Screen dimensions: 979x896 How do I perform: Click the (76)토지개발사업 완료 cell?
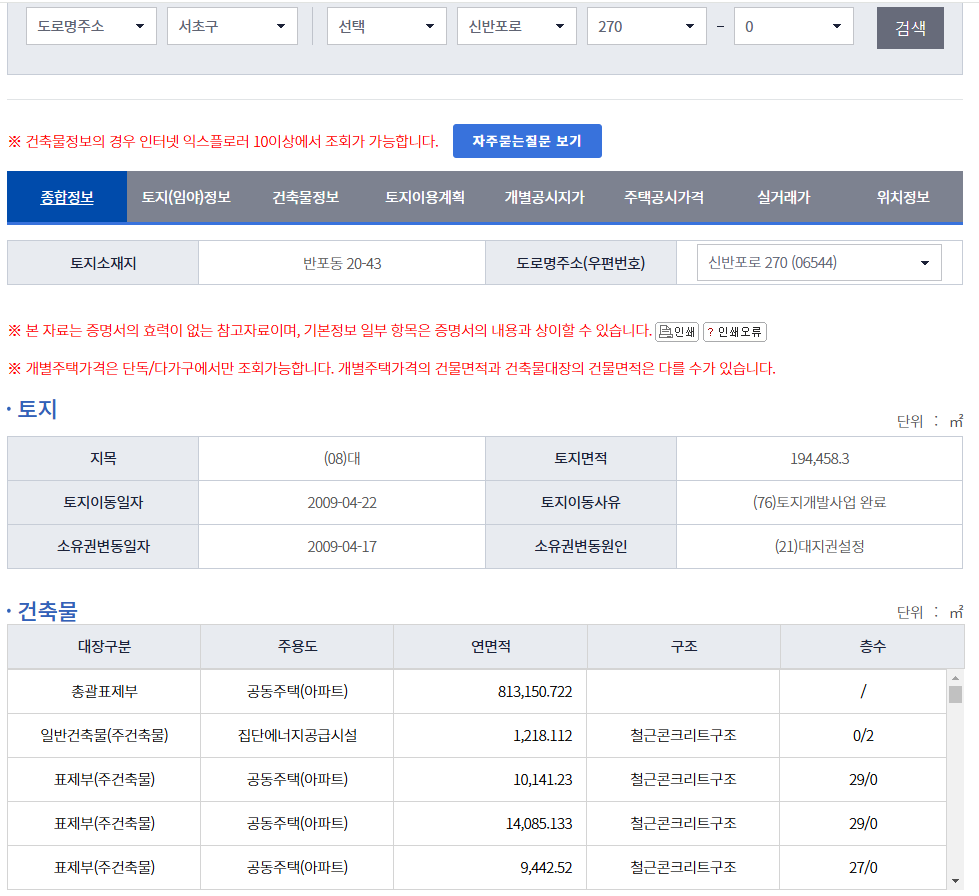820,503
